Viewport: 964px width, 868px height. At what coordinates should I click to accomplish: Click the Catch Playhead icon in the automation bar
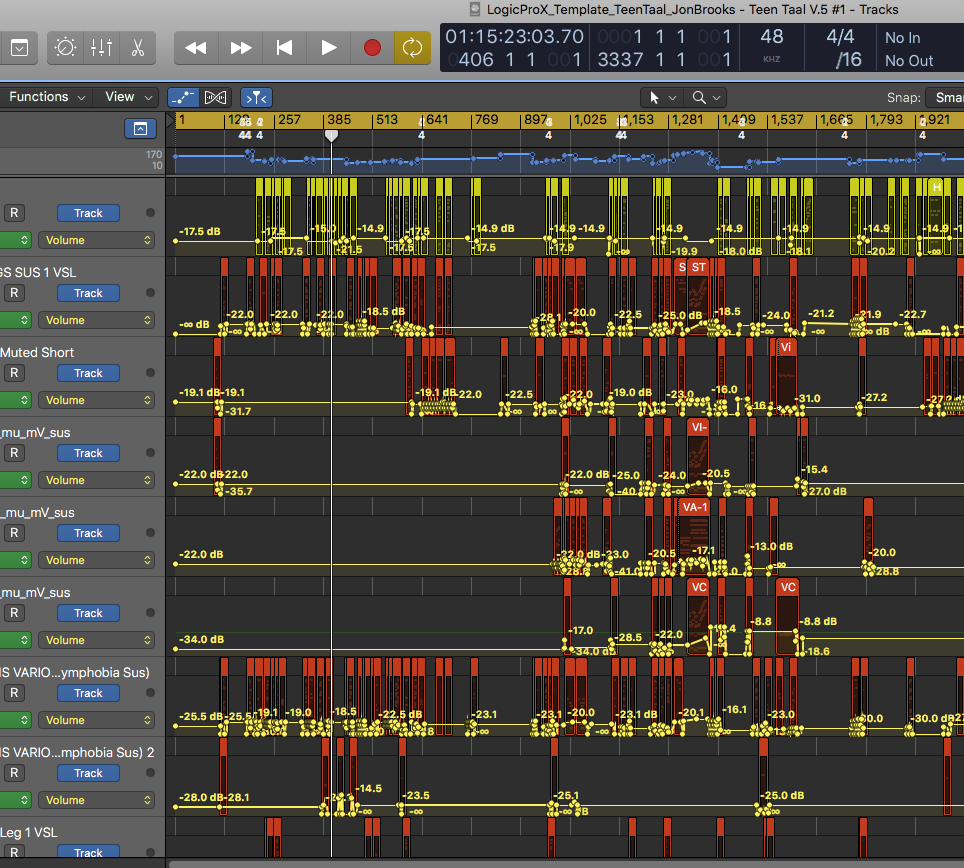pos(256,97)
